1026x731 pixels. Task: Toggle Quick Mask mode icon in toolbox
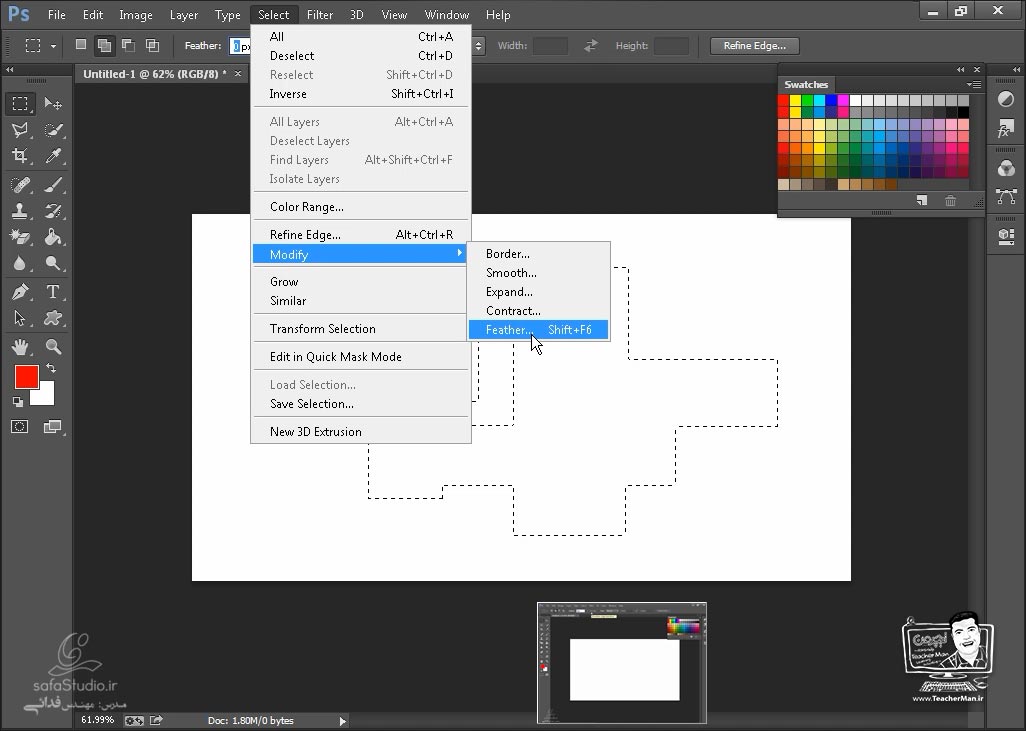coord(20,427)
